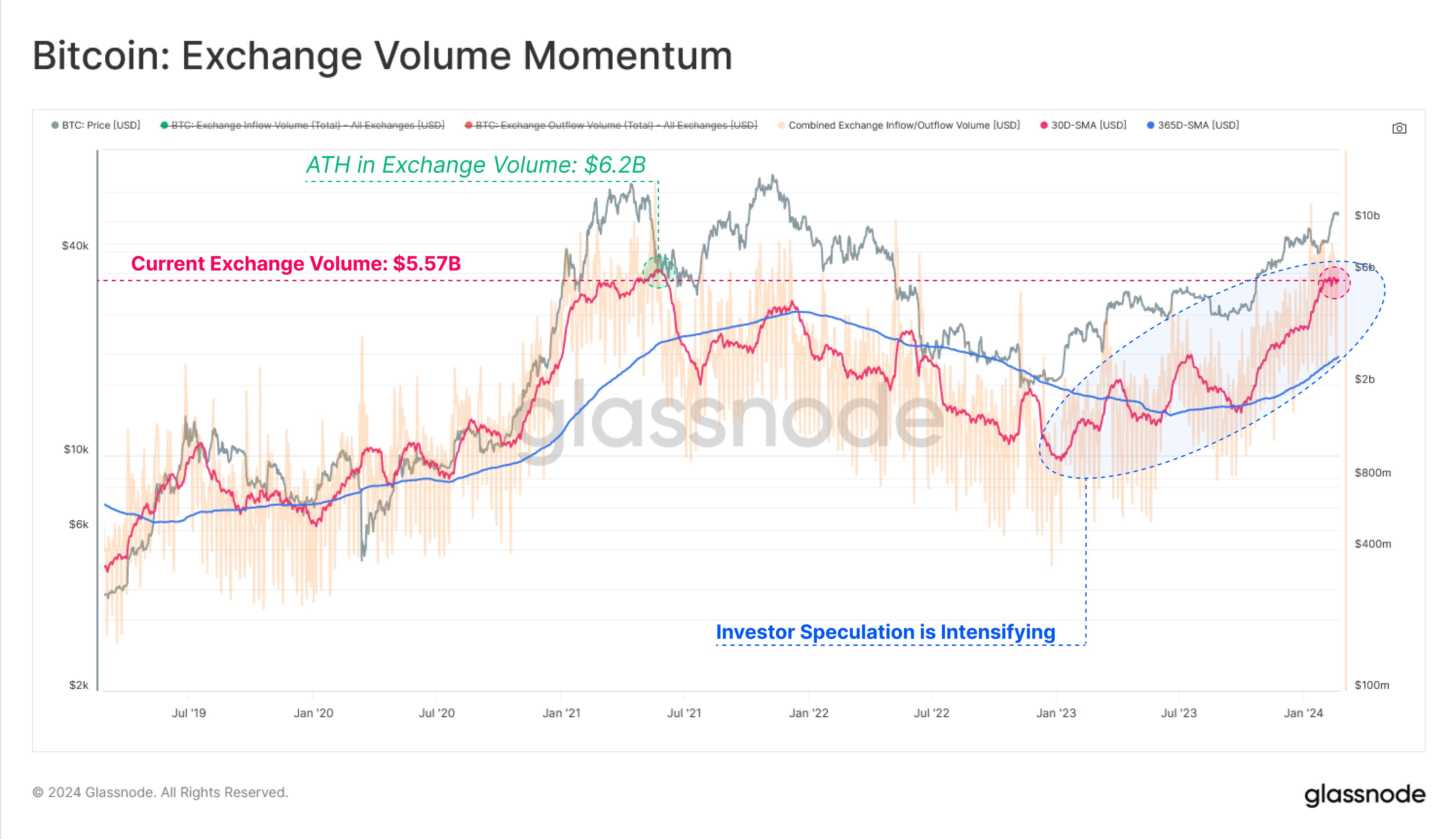The height and width of the screenshot is (839, 1456).
Task: Enable the Exchange Outflow Volume series
Action: (x=611, y=125)
